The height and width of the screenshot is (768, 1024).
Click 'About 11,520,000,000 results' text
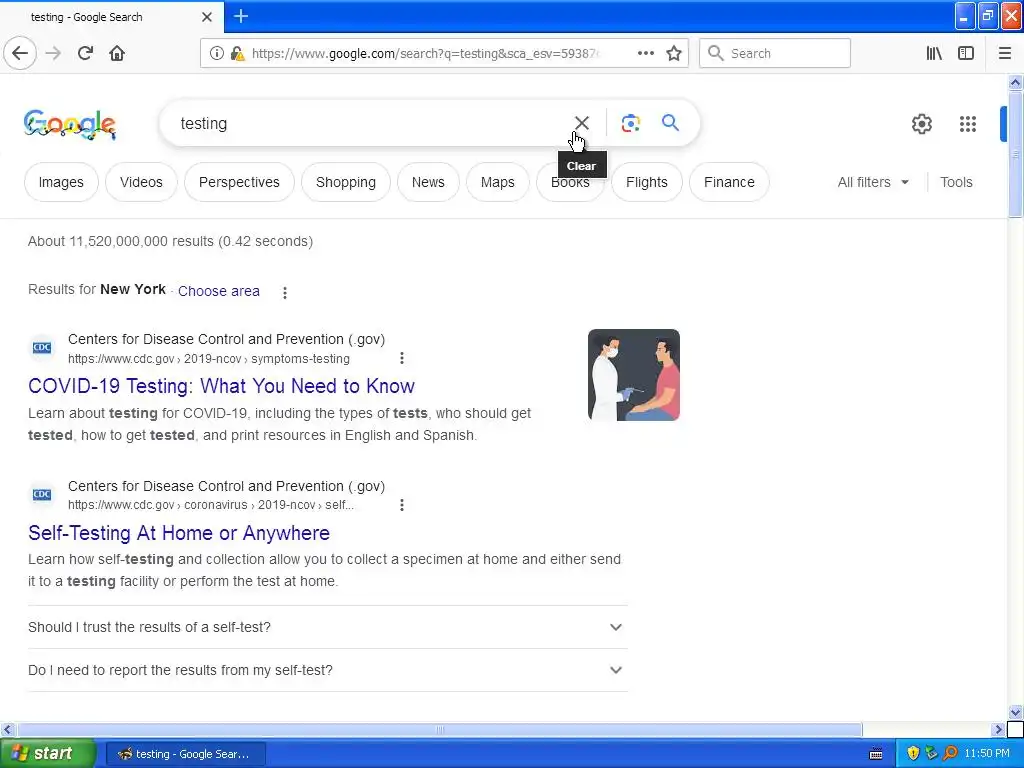121,241
